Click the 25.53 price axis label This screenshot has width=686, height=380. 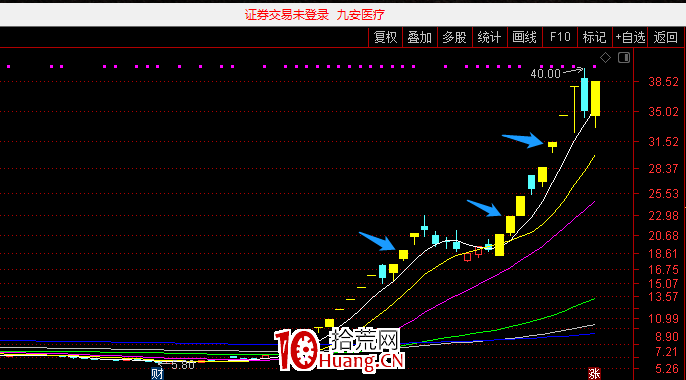point(663,194)
